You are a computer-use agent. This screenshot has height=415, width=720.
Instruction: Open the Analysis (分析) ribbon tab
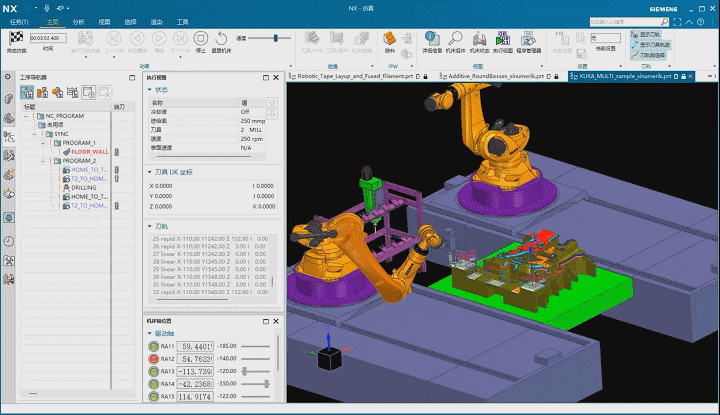[x=79, y=22]
